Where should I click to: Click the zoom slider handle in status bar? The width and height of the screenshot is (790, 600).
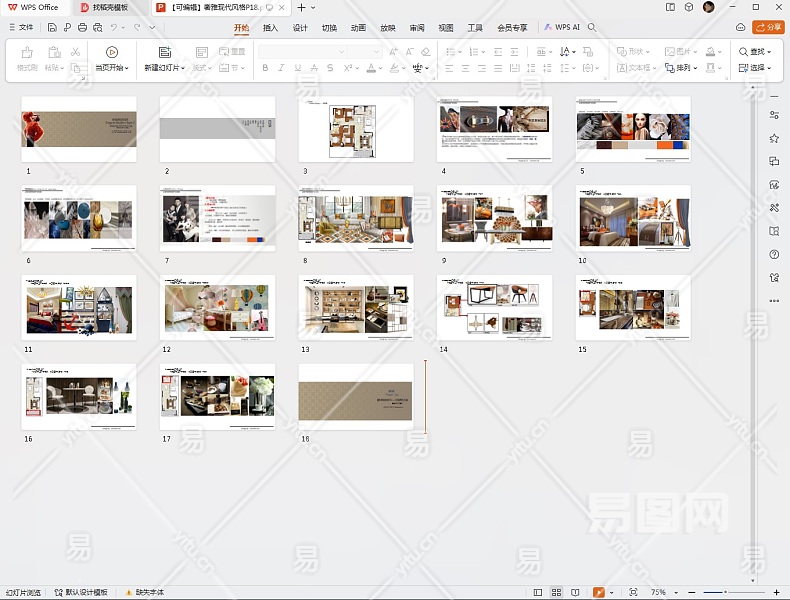[723, 593]
